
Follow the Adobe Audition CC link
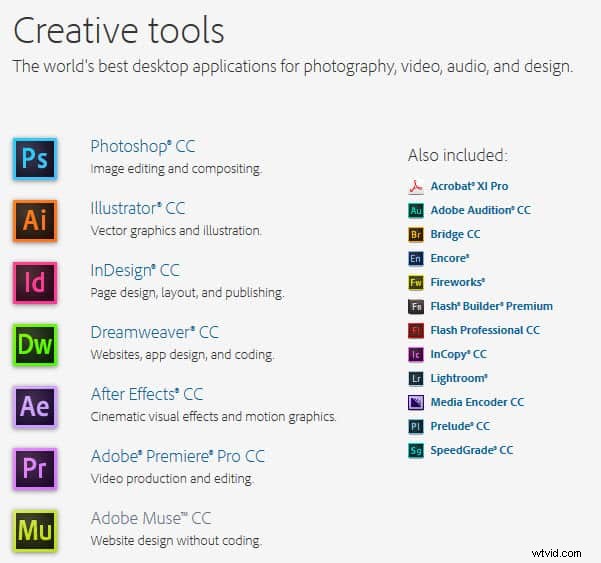[x=480, y=210]
